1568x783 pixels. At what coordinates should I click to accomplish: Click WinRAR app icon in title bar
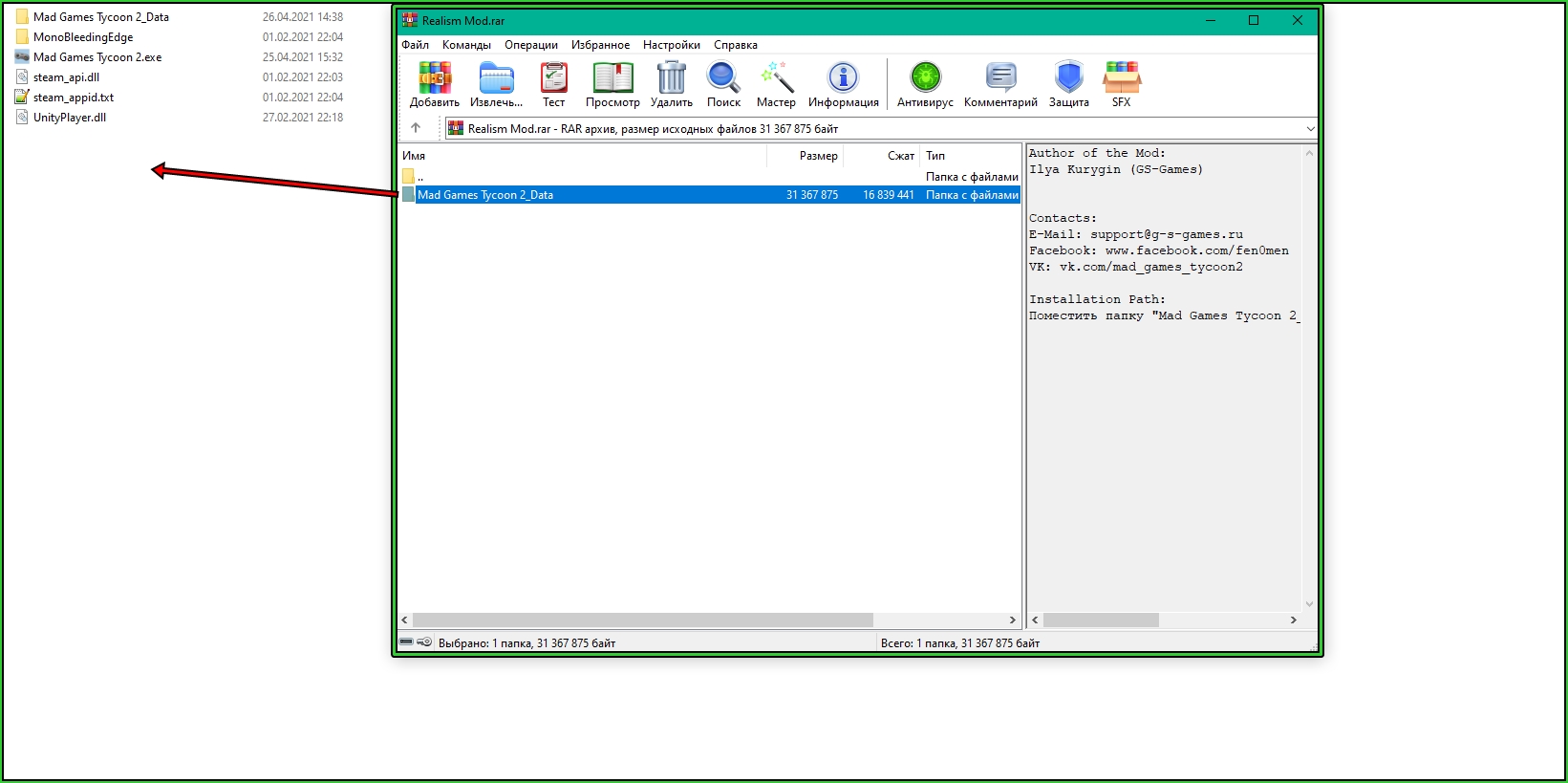tap(410, 20)
